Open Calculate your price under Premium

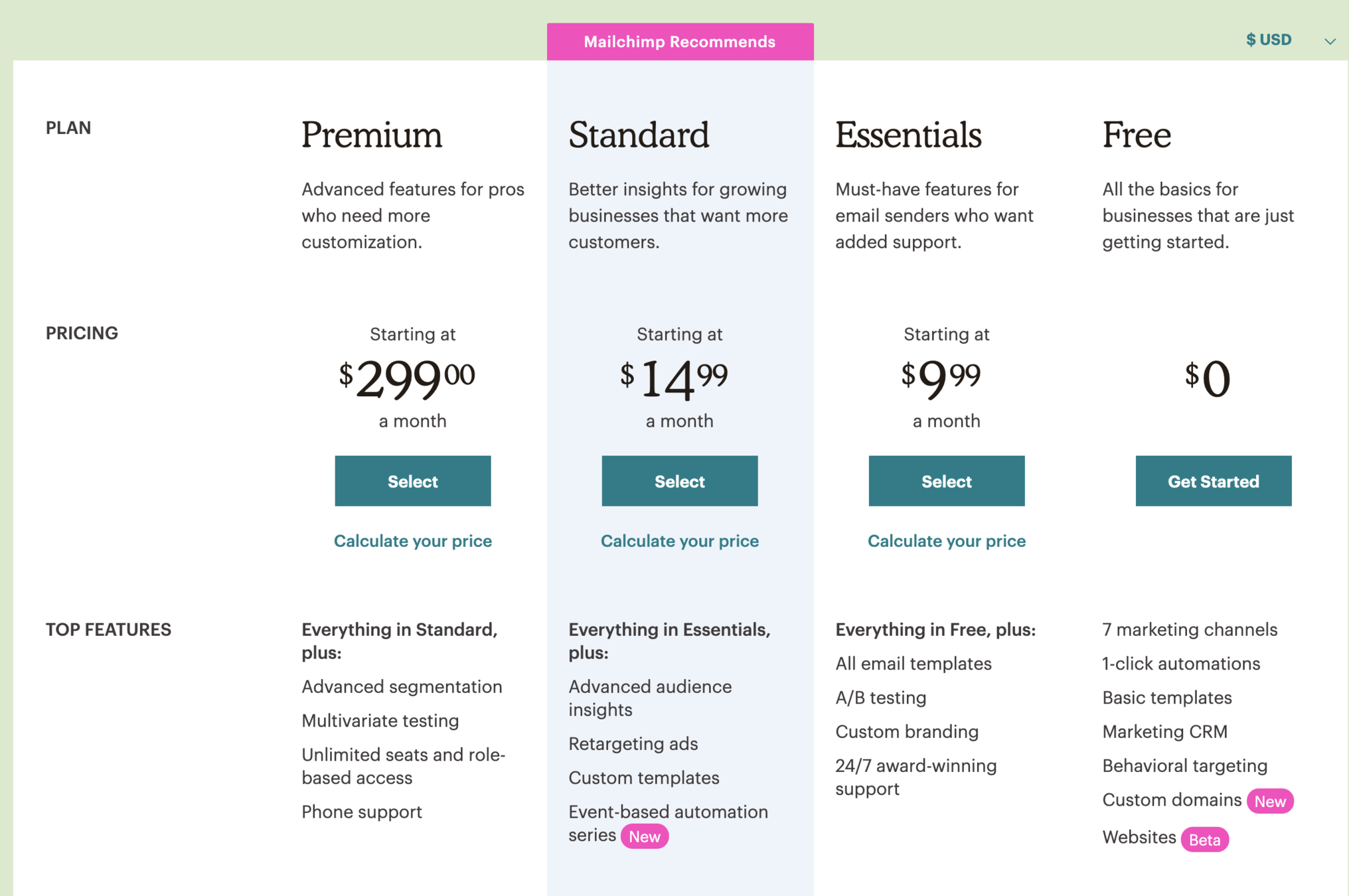pos(412,541)
